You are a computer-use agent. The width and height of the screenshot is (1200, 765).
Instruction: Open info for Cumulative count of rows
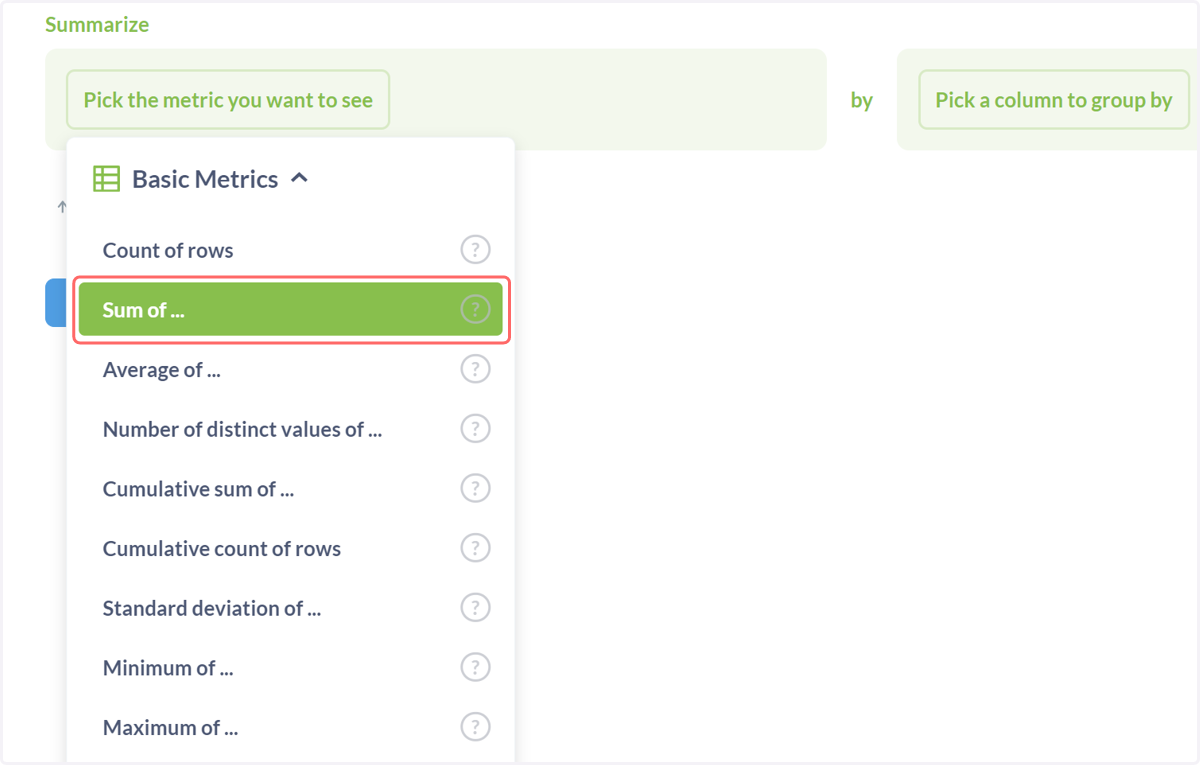(475, 548)
